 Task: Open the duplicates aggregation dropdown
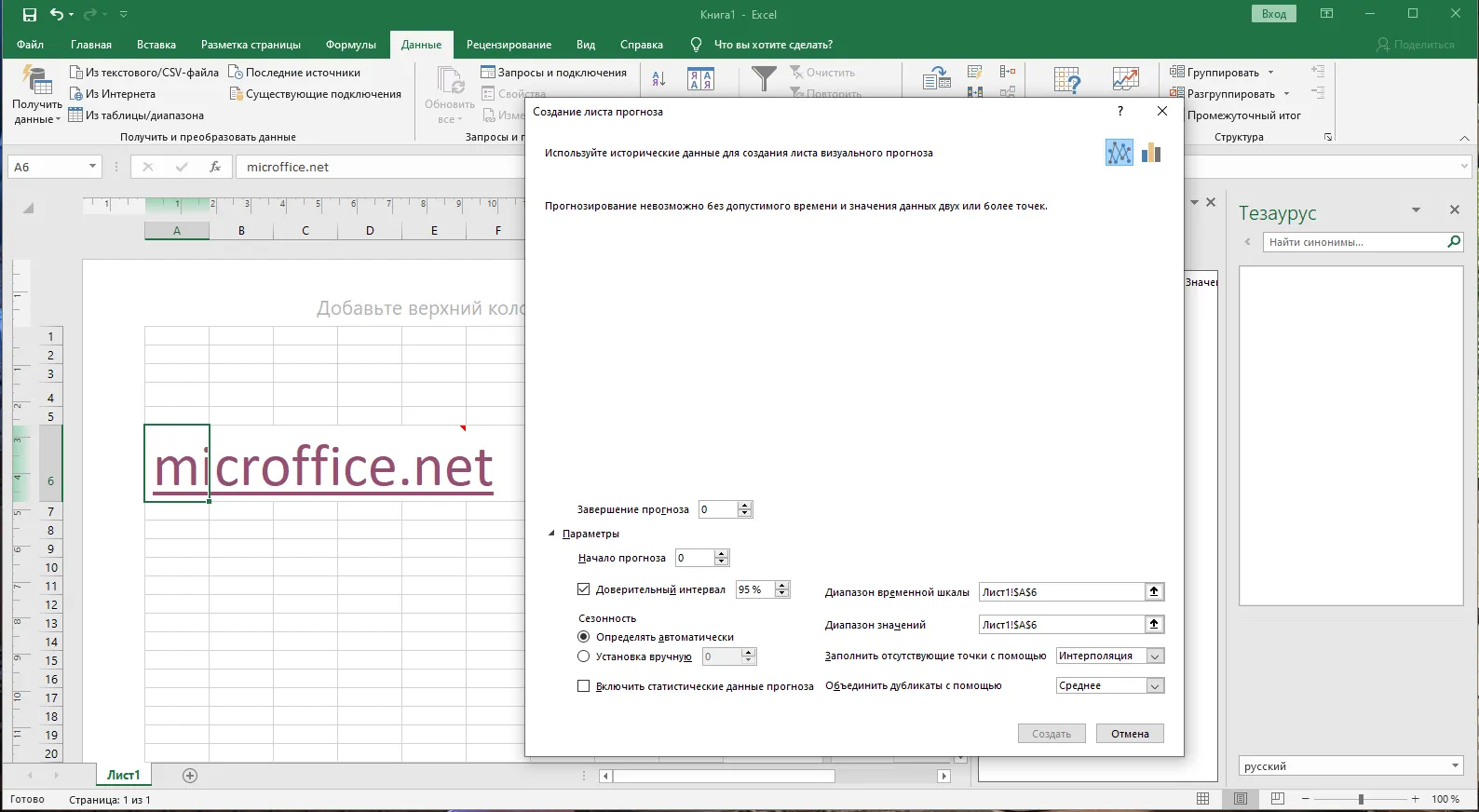(x=1155, y=686)
